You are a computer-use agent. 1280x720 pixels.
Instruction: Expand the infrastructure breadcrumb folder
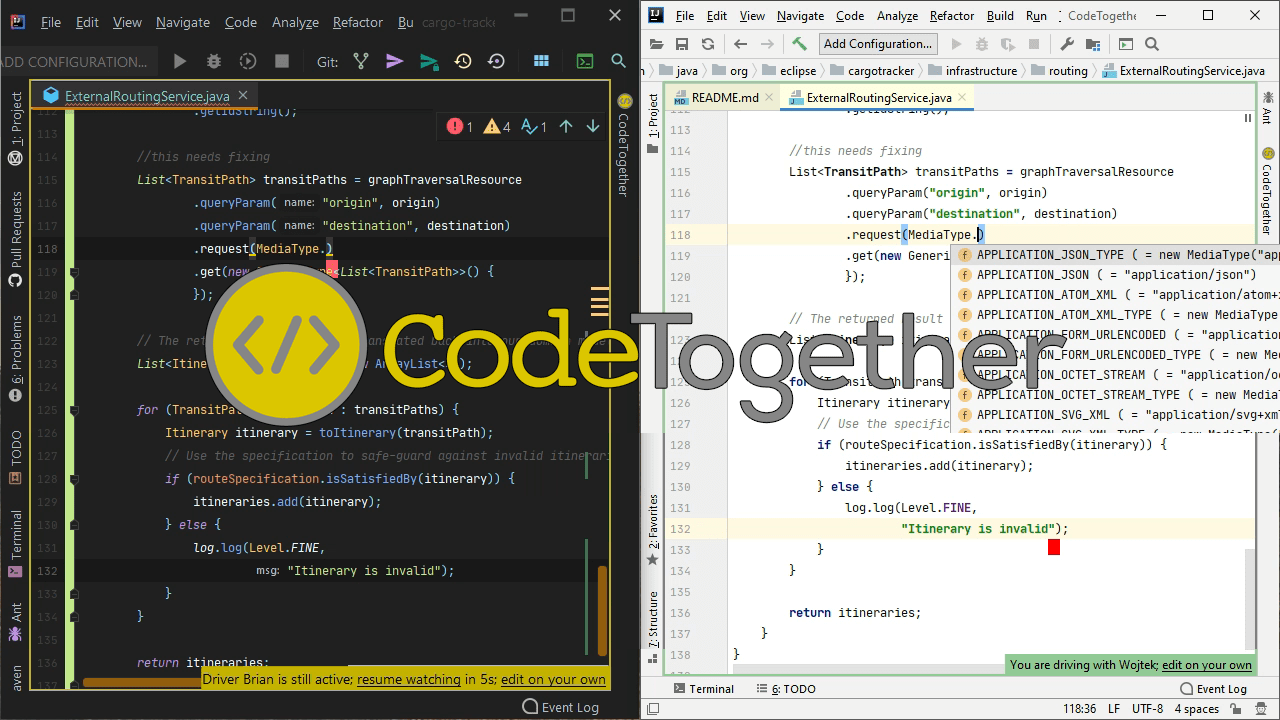(x=972, y=71)
